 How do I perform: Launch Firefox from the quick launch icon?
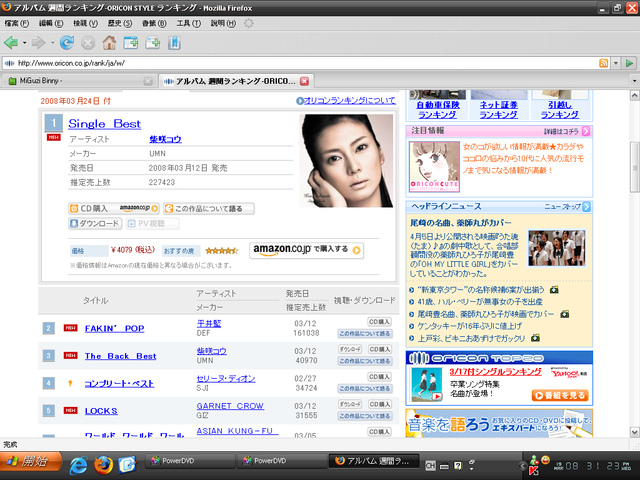click(x=103, y=464)
